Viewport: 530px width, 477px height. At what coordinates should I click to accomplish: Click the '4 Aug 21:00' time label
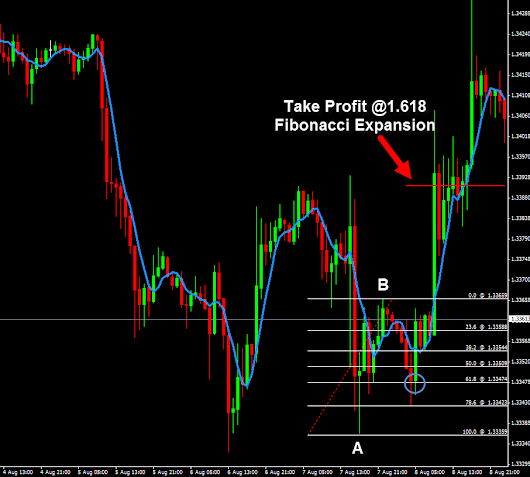(x=55, y=472)
